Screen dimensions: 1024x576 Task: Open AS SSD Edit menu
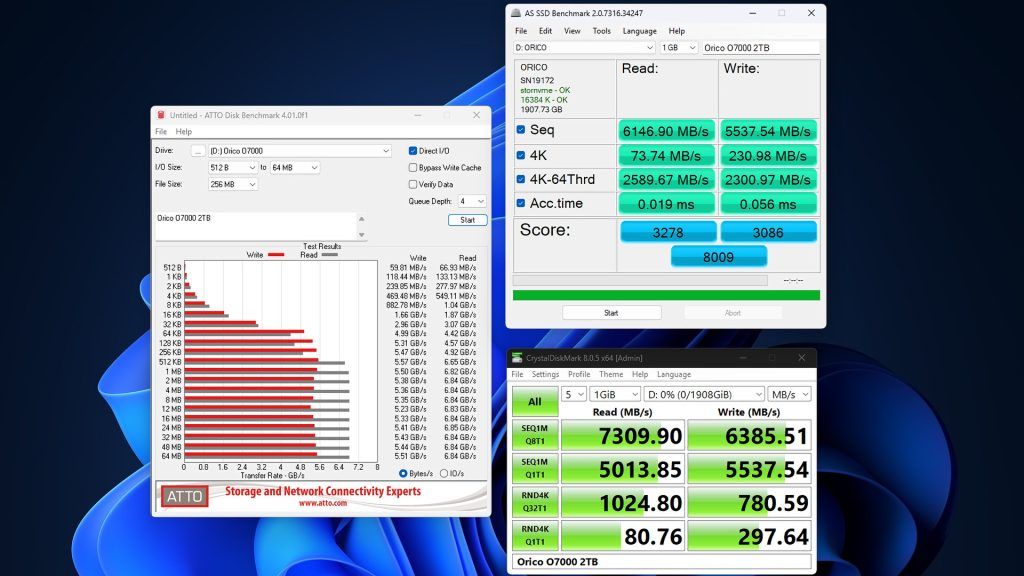[x=545, y=31]
